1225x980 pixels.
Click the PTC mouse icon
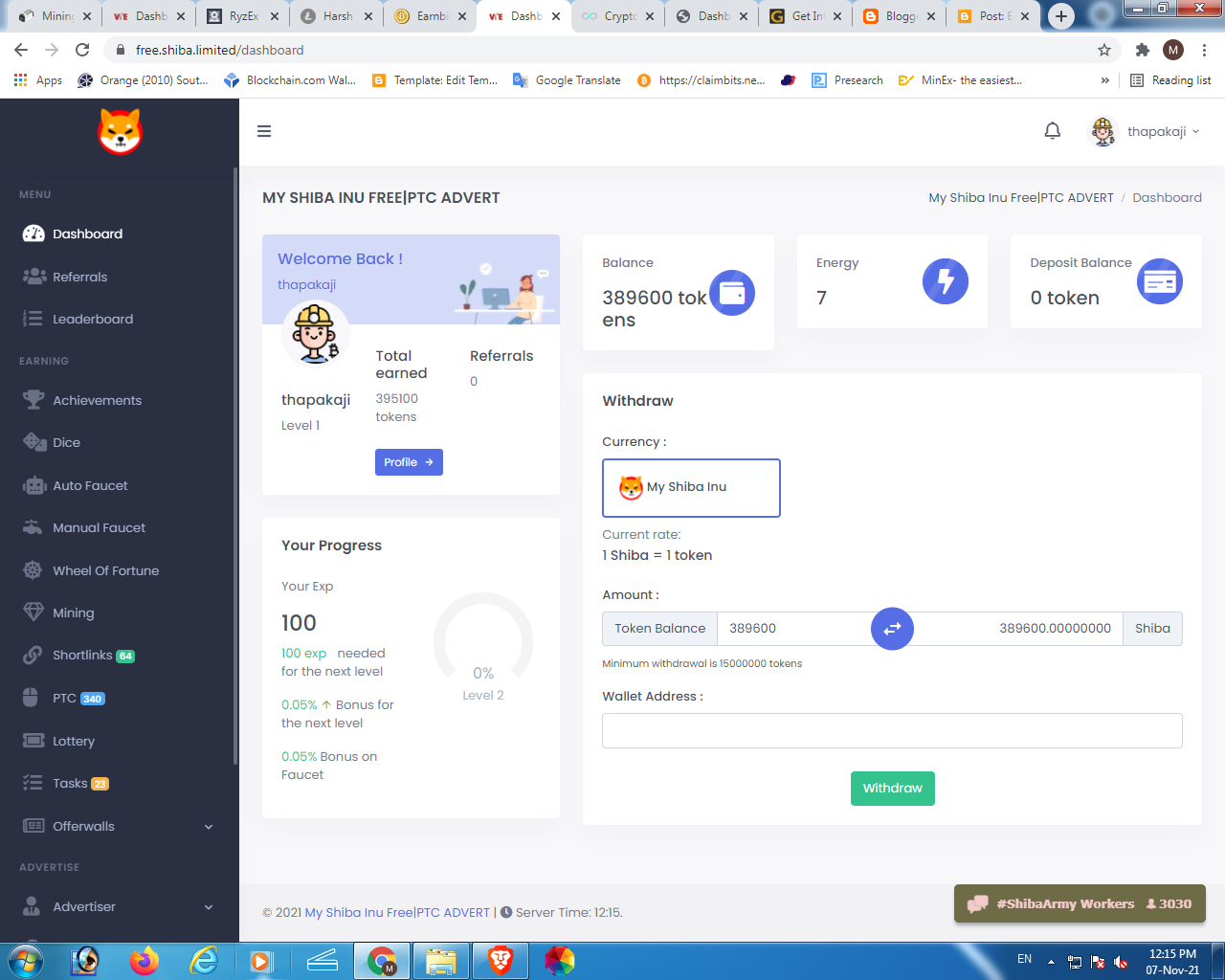tap(31, 698)
